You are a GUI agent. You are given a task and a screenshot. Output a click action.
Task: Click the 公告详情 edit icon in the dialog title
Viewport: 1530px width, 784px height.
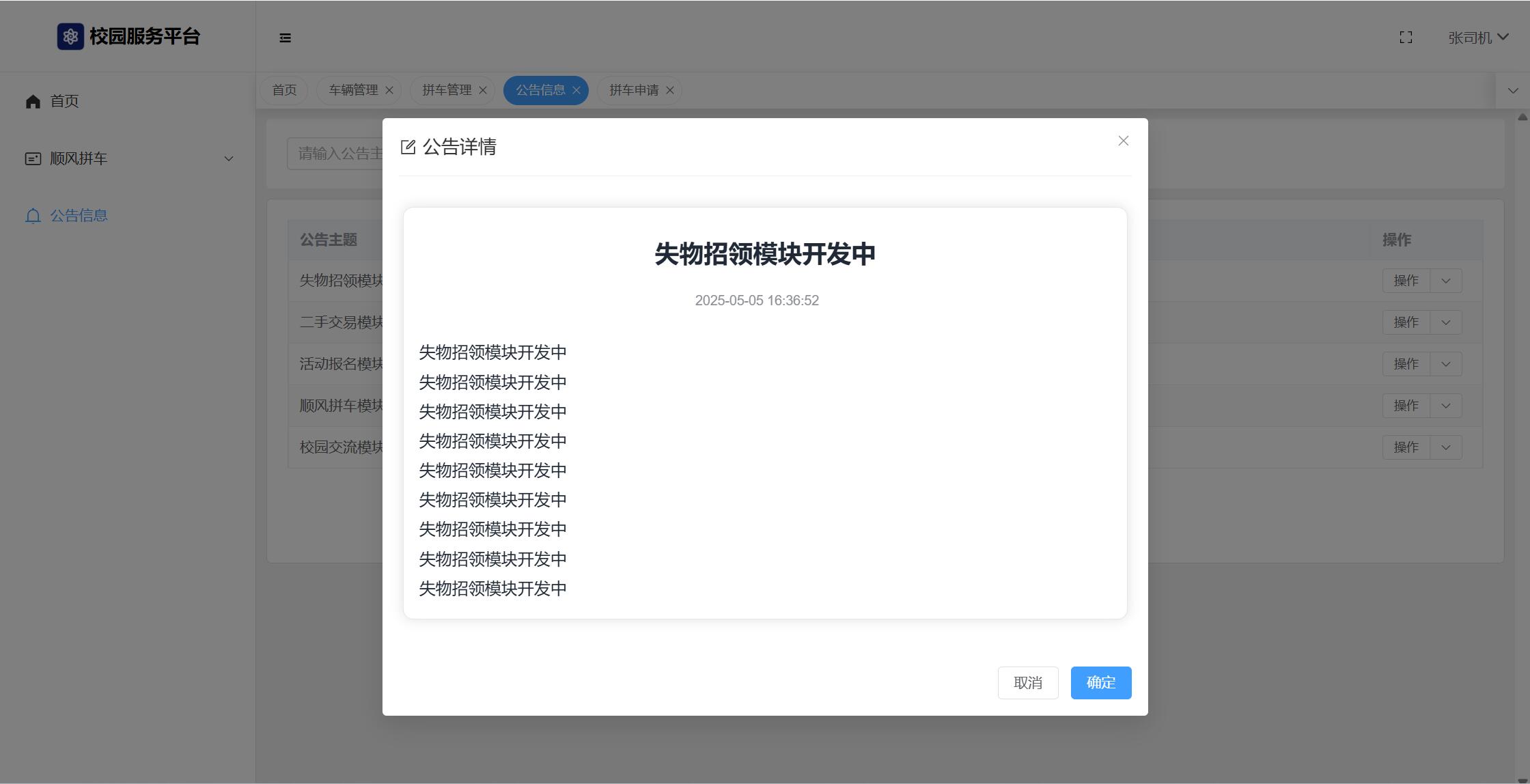tap(408, 148)
